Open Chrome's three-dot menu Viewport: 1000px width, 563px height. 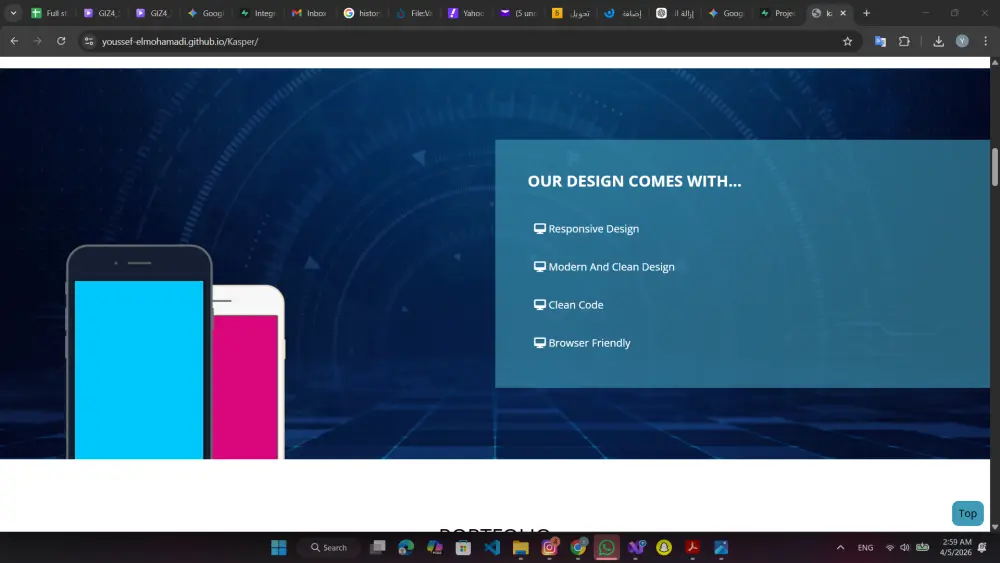(985, 41)
